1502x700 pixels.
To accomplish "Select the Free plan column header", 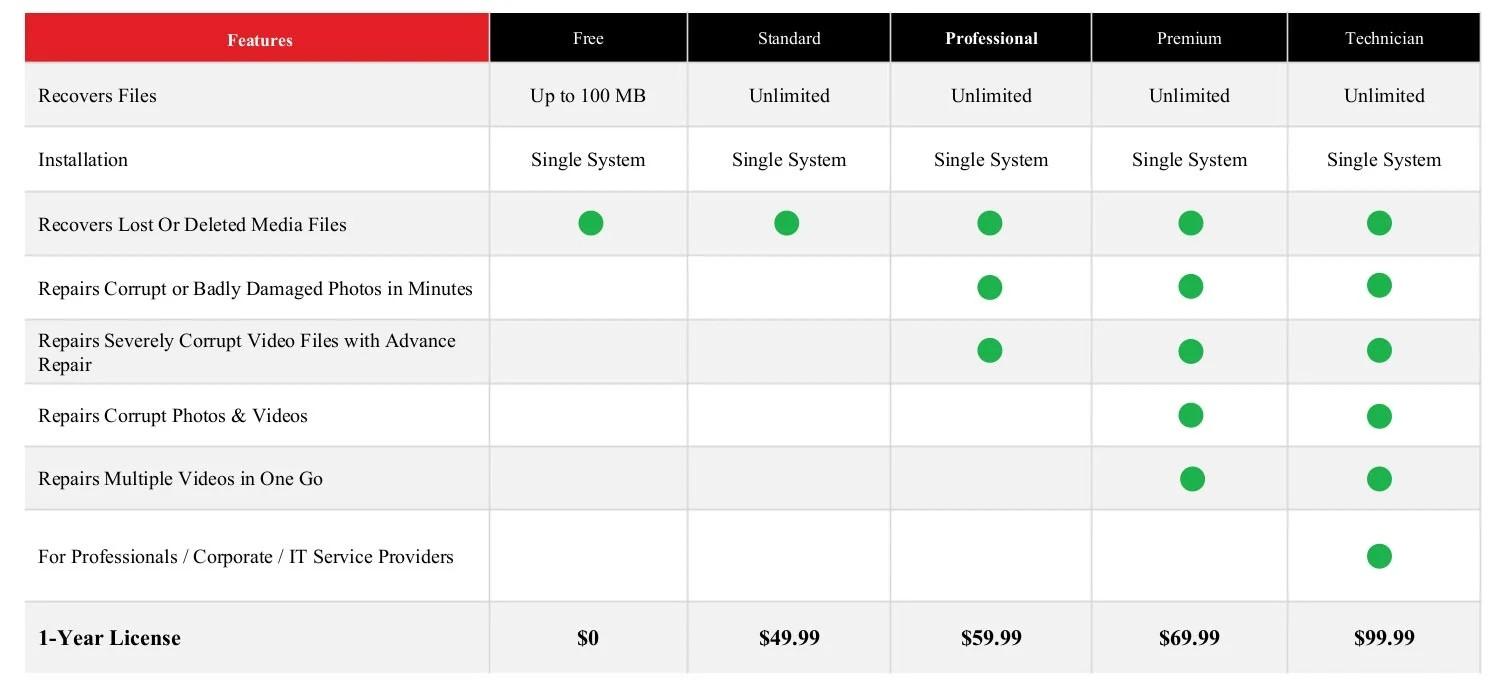I will click(588, 39).
